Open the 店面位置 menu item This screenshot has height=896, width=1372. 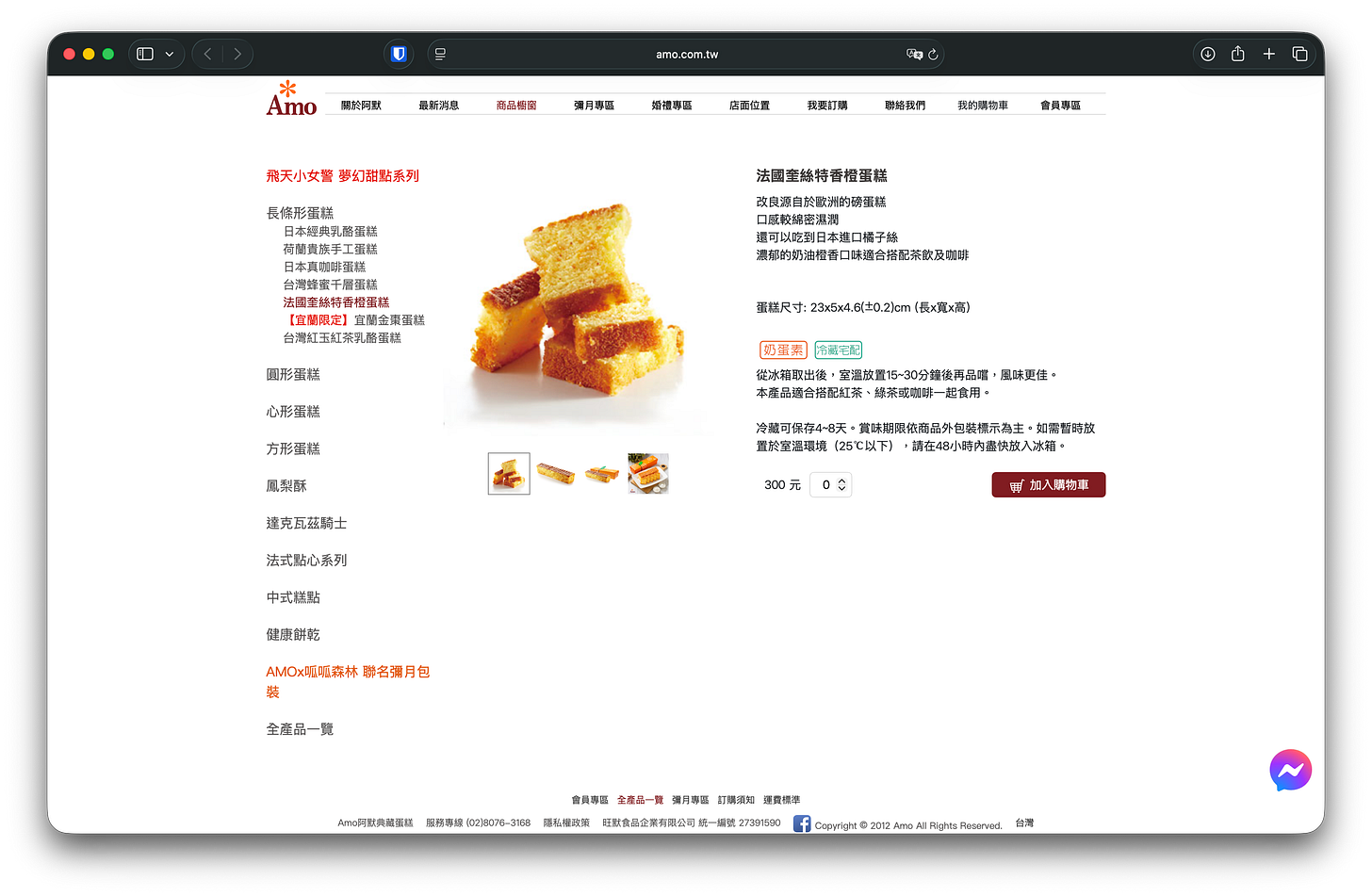(x=750, y=106)
